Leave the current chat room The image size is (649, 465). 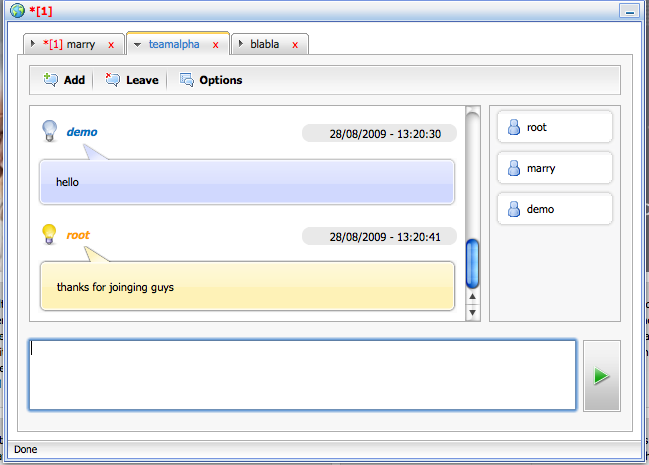132,80
